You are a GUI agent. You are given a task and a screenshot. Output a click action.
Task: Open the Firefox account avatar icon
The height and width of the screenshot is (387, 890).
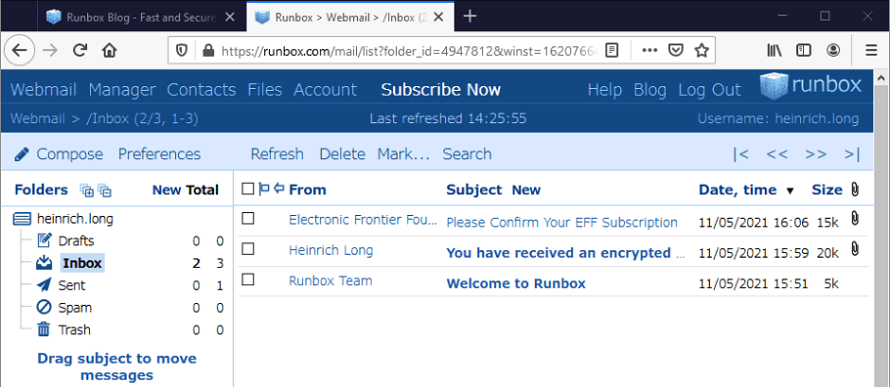833,51
